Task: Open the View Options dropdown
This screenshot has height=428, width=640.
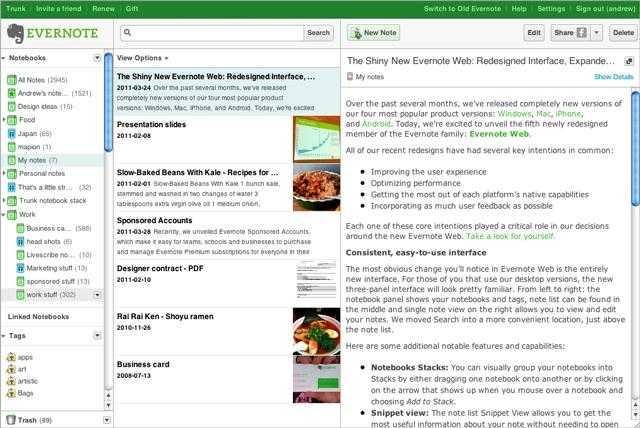Action: click(142, 58)
